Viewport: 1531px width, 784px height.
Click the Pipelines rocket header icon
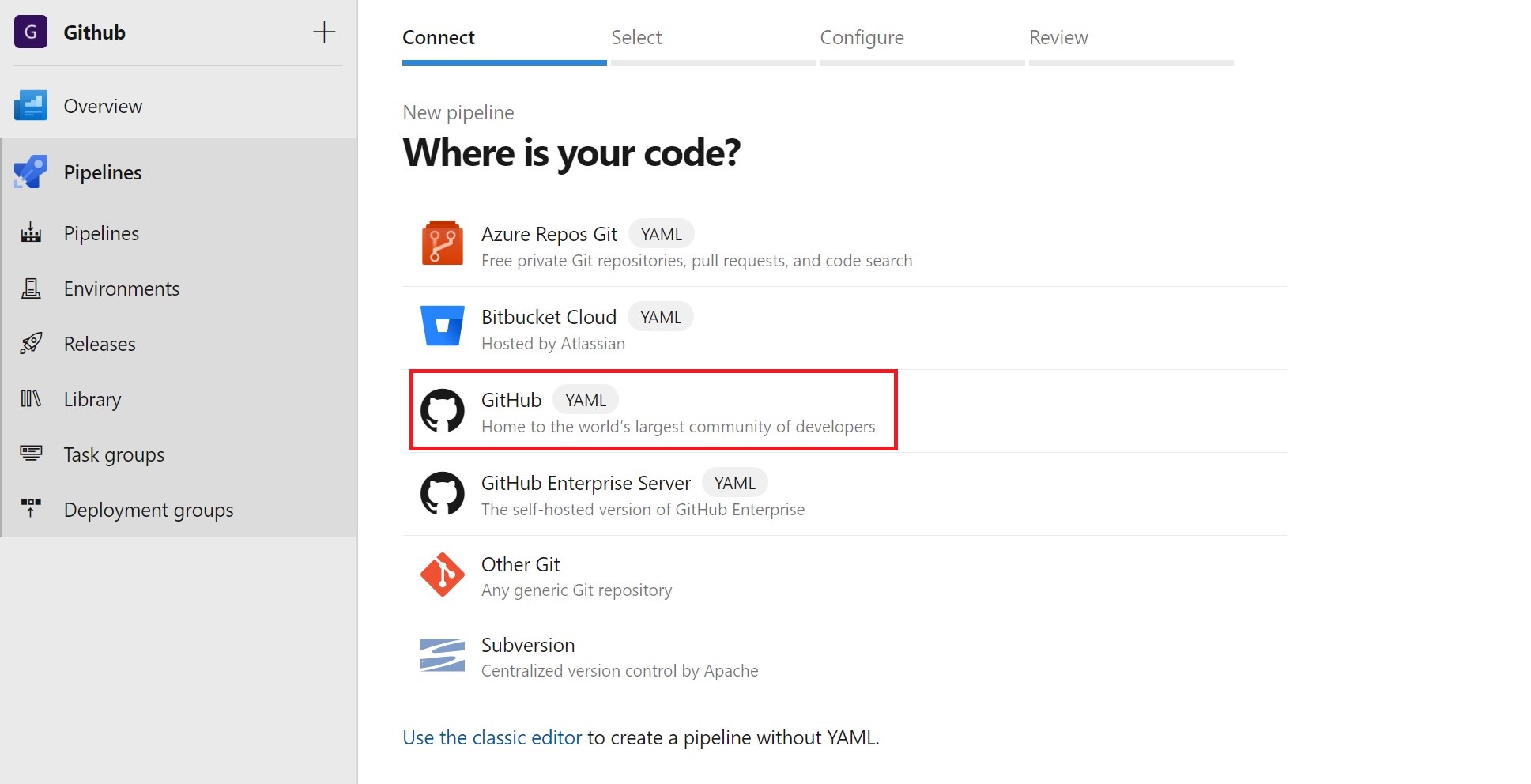pos(31,172)
